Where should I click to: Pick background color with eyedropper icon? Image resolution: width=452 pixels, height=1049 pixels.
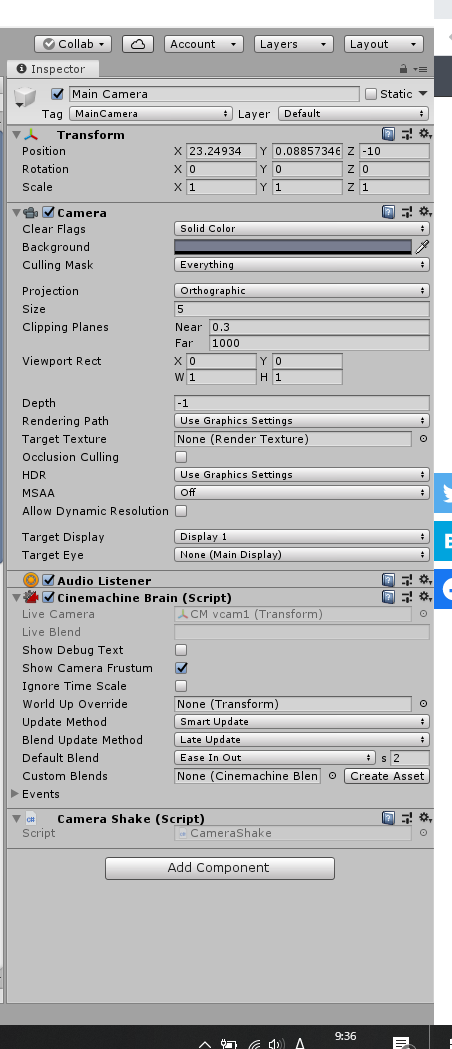click(x=422, y=247)
